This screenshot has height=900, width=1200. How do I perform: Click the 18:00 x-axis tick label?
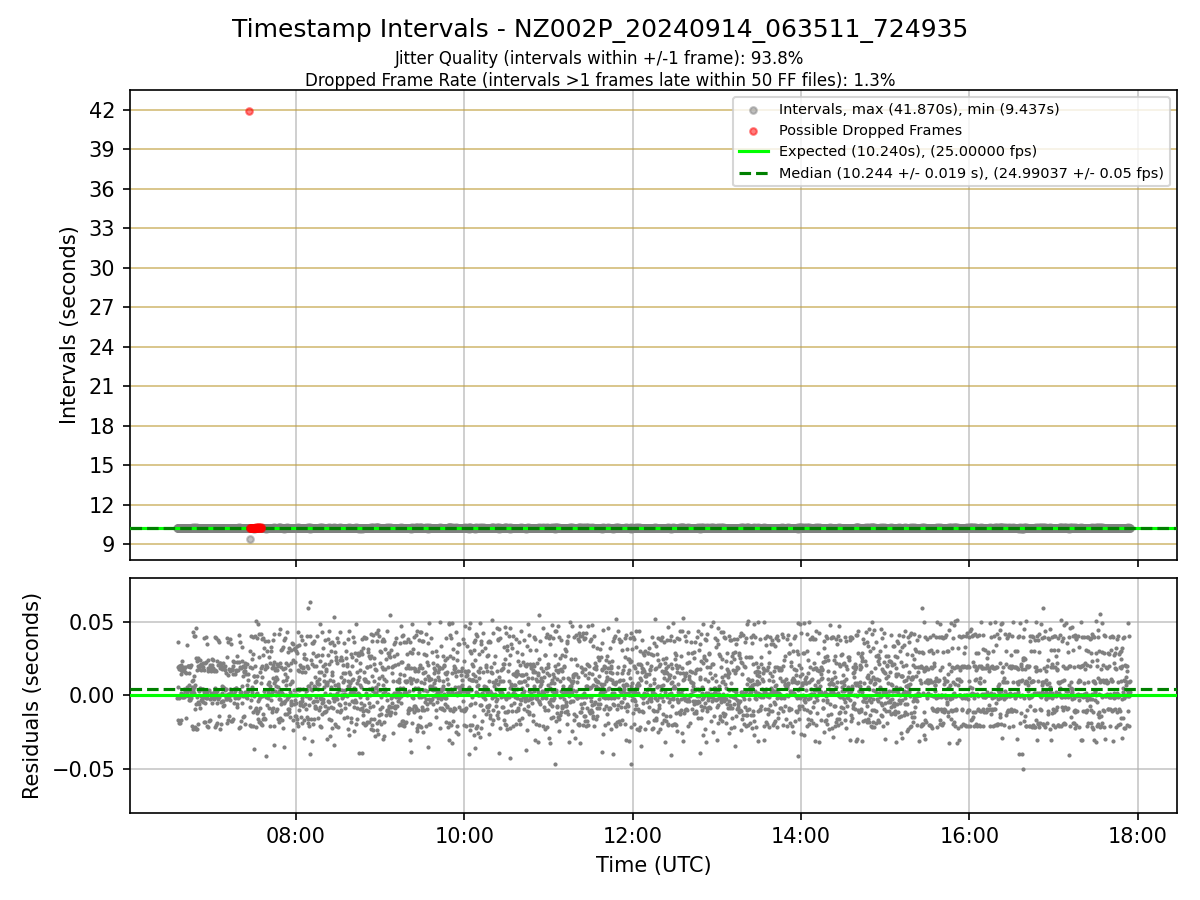coord(1138,835)
